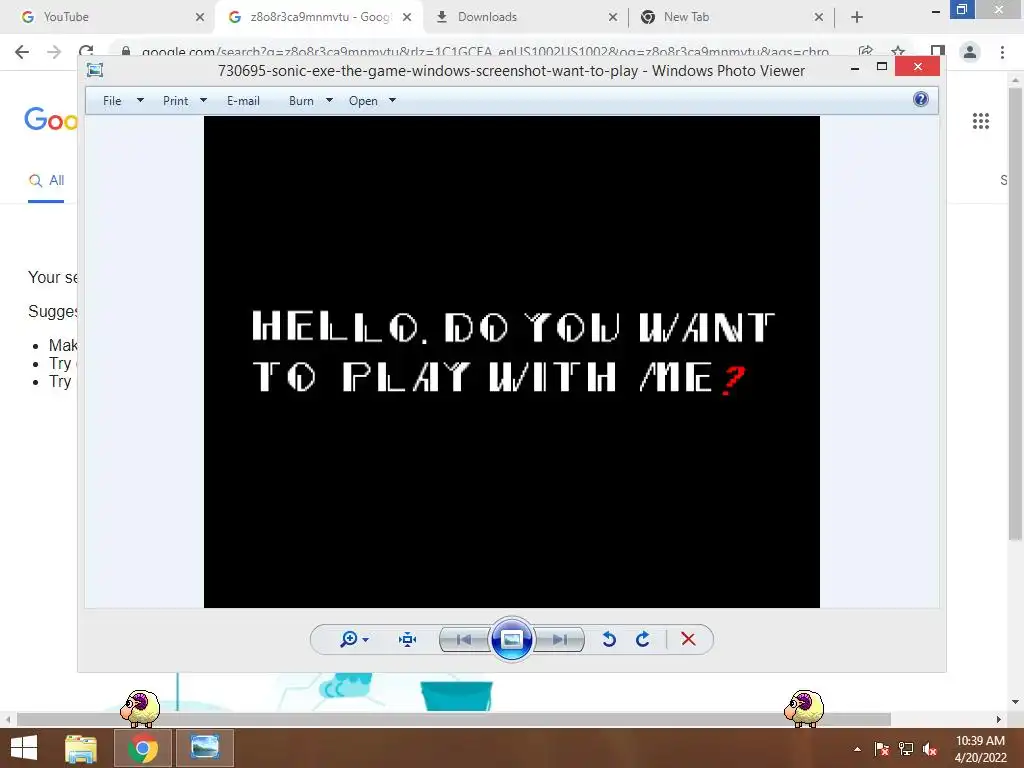
Task: Expand the Print dropdown arrow
Action: pyautogui.click(x=203, y=101)
